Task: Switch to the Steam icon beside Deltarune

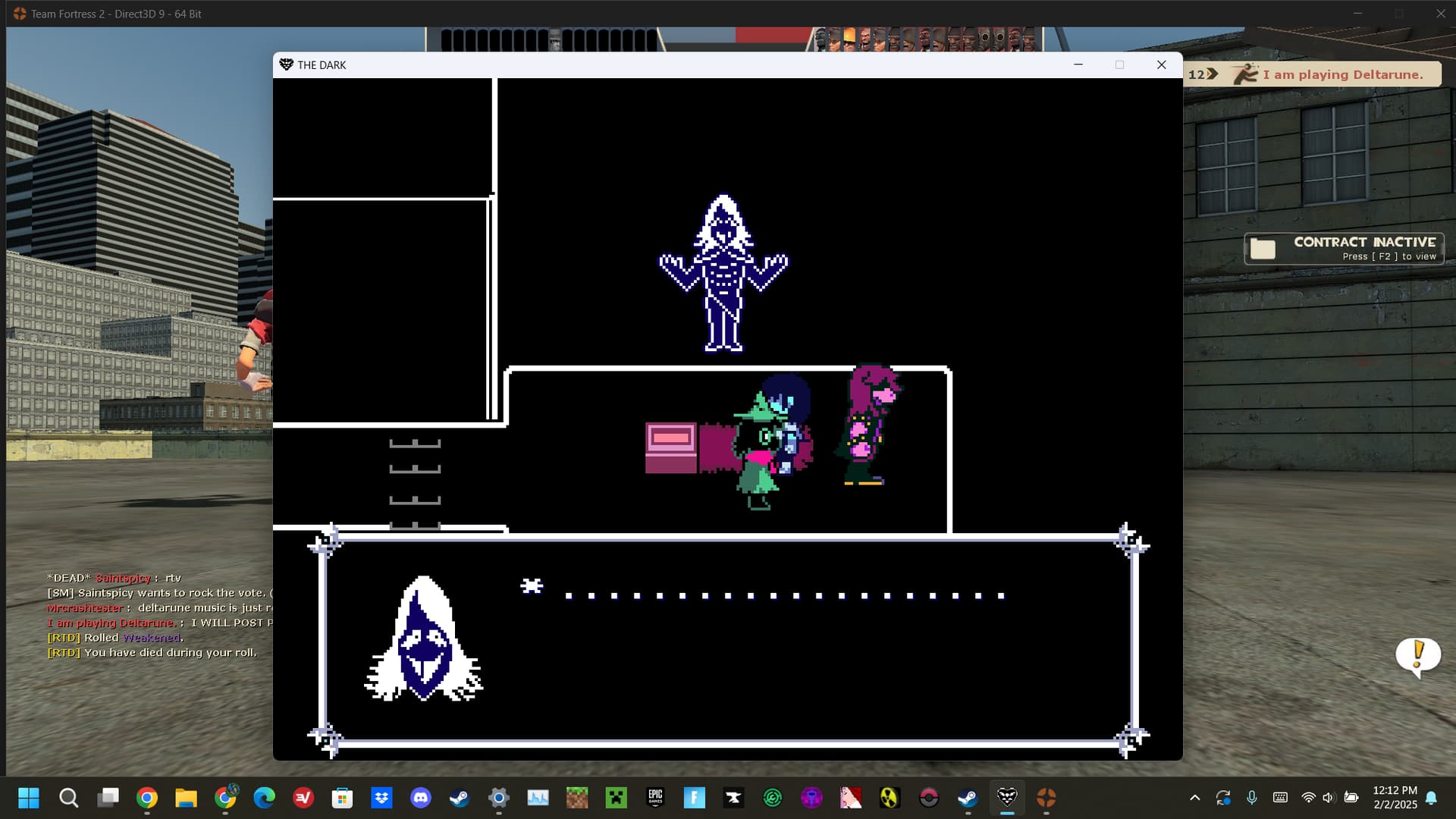Action: pyautogui.click(x=968, y=798)
